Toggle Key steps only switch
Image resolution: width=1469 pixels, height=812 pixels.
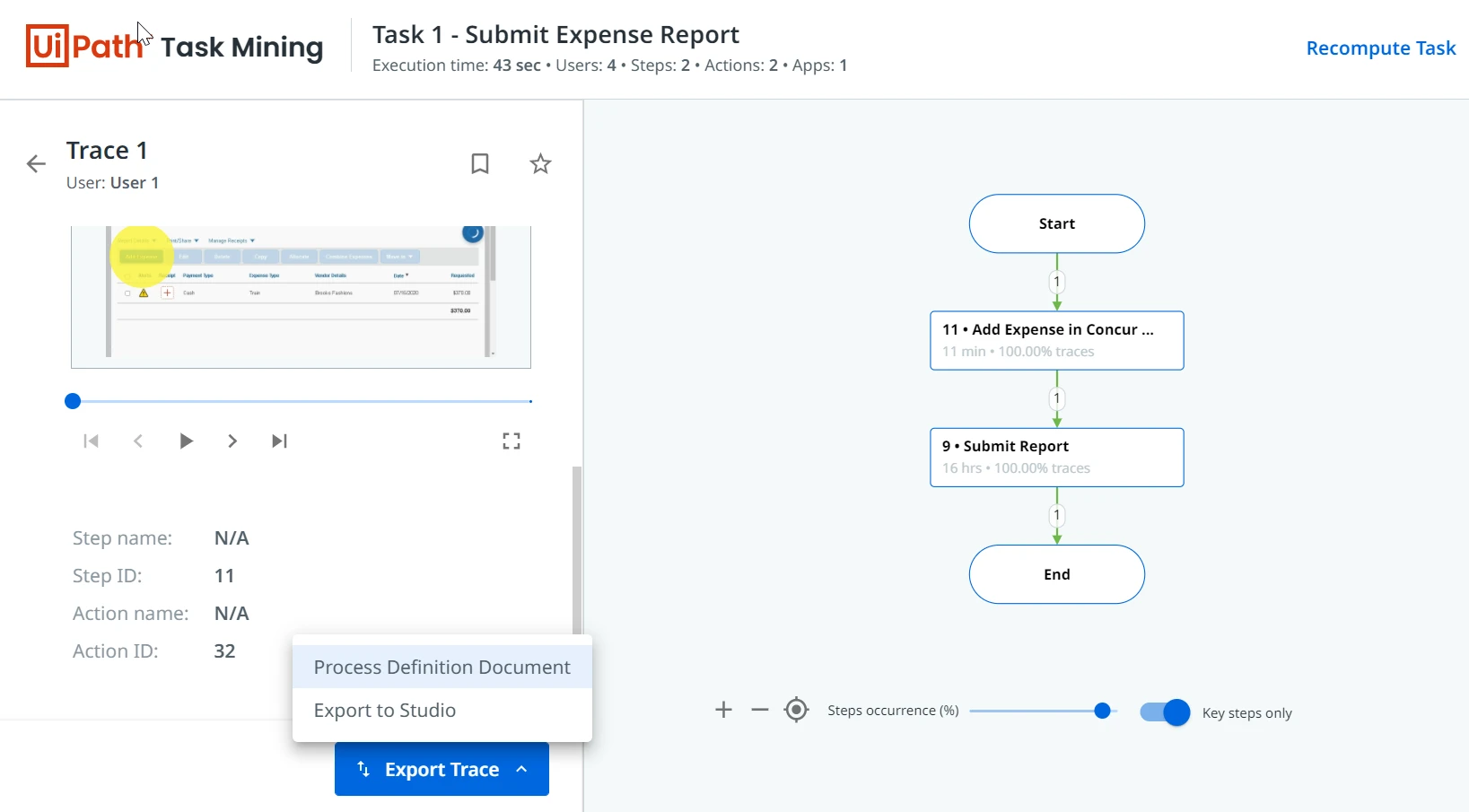pyautogui.click(x=1165, y=712)
